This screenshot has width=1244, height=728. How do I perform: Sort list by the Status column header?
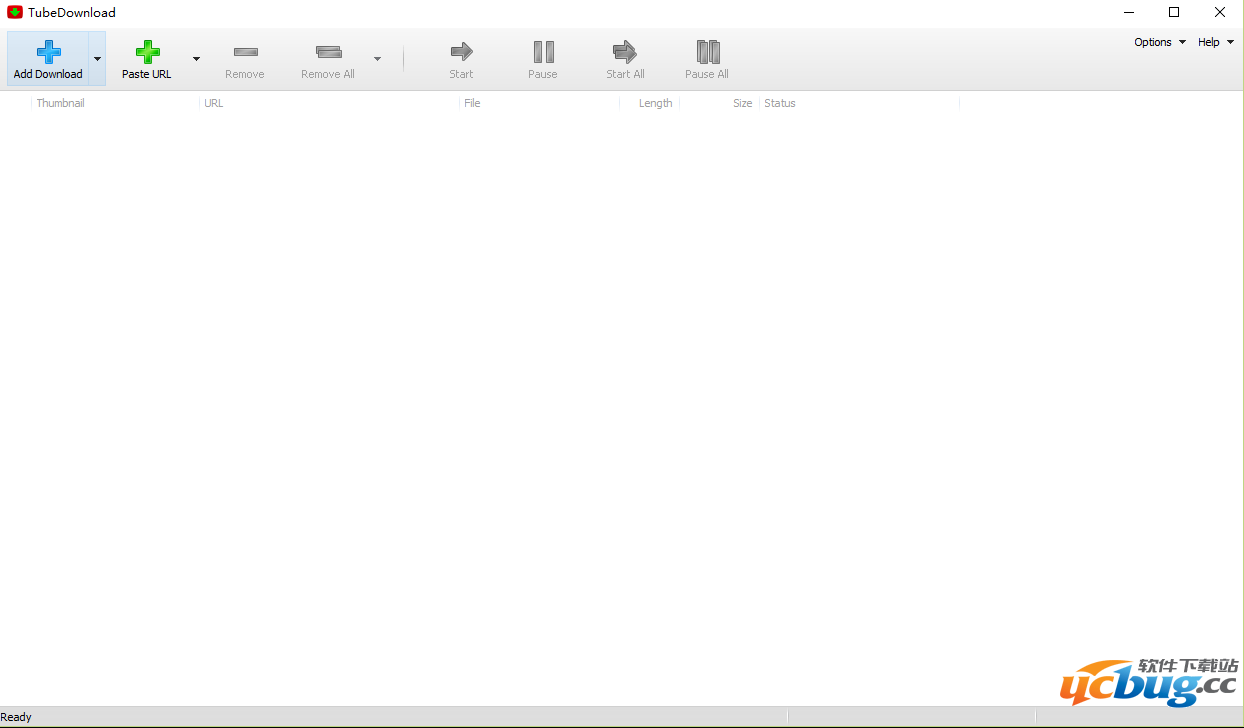pyautogui.click(x=780, y=103)
